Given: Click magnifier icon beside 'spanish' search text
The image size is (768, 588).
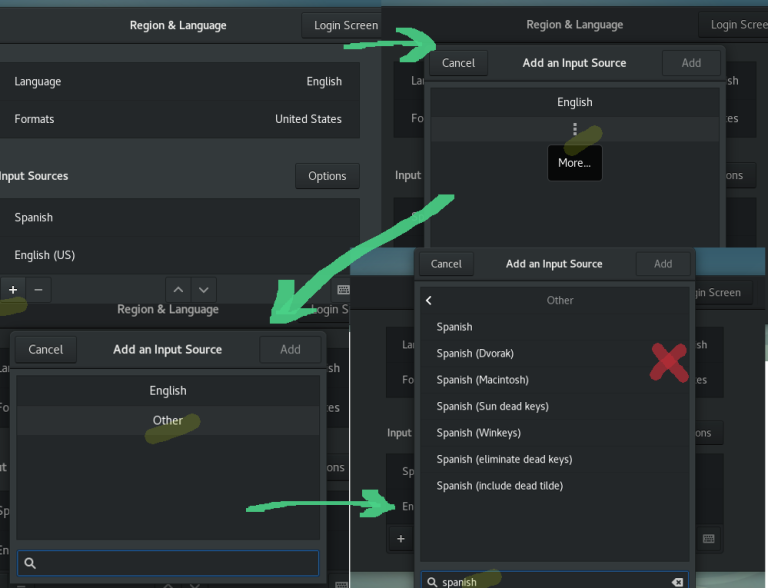Looking at the screenshot, I should (432, 582).
